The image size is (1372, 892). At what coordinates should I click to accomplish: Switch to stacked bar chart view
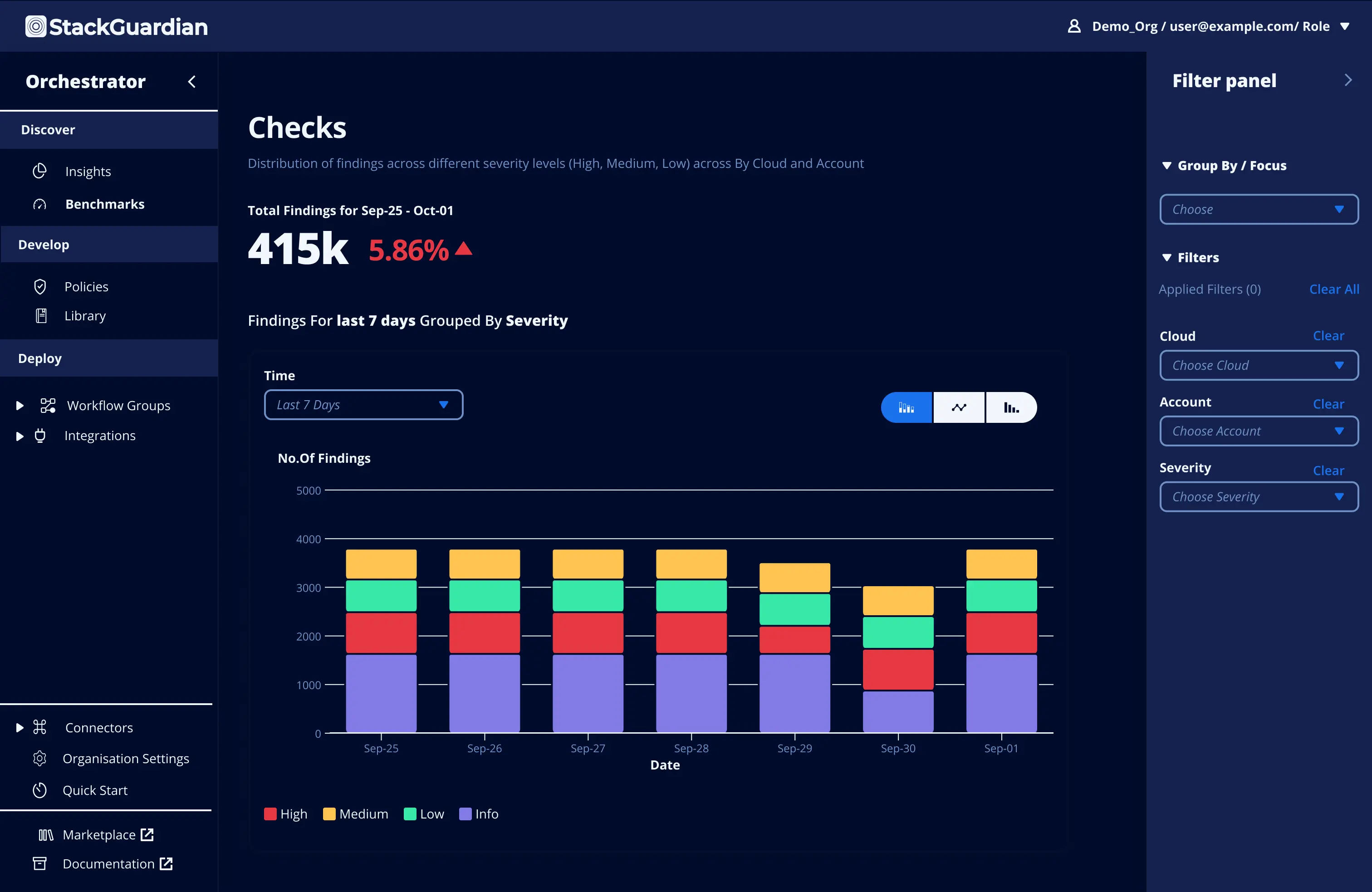point(906,407)
